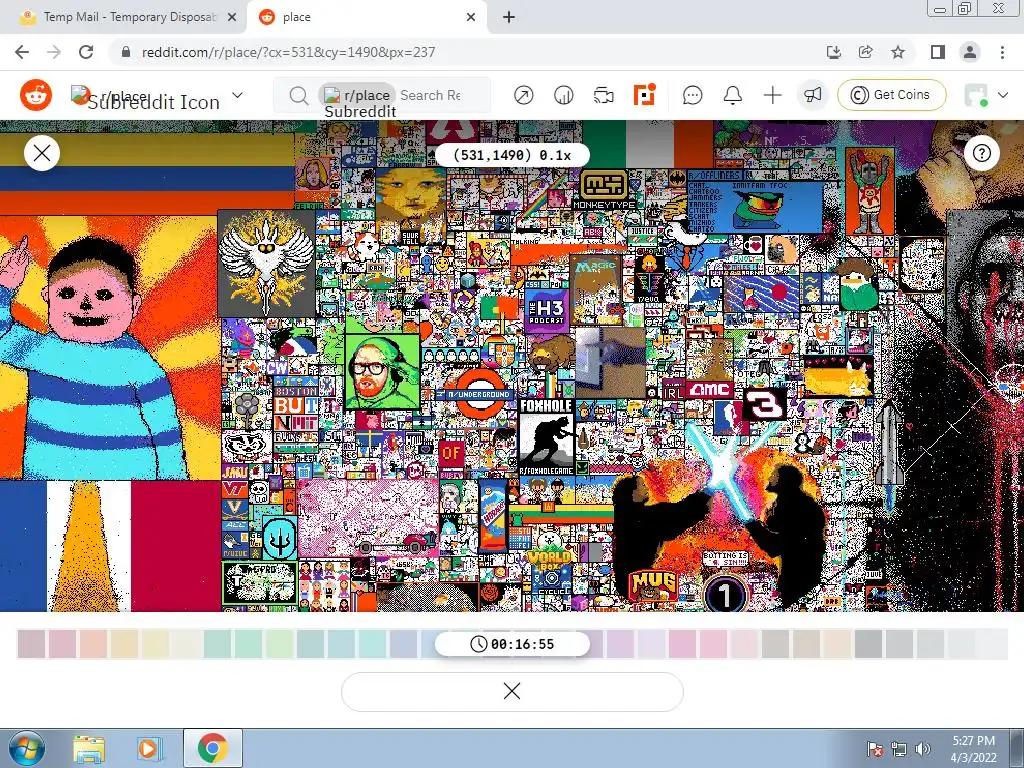Click the install app icon in address bar
The height and width of the screenshot is (768, 1024).
coord(834,52)
